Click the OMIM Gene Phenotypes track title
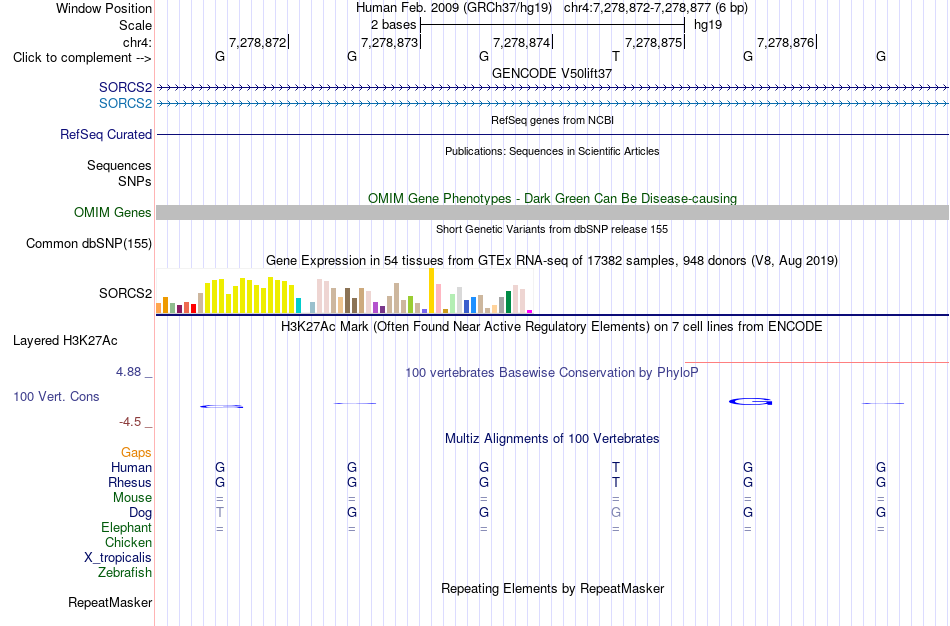Screen dimensions: 950x626 pos(552,198)
